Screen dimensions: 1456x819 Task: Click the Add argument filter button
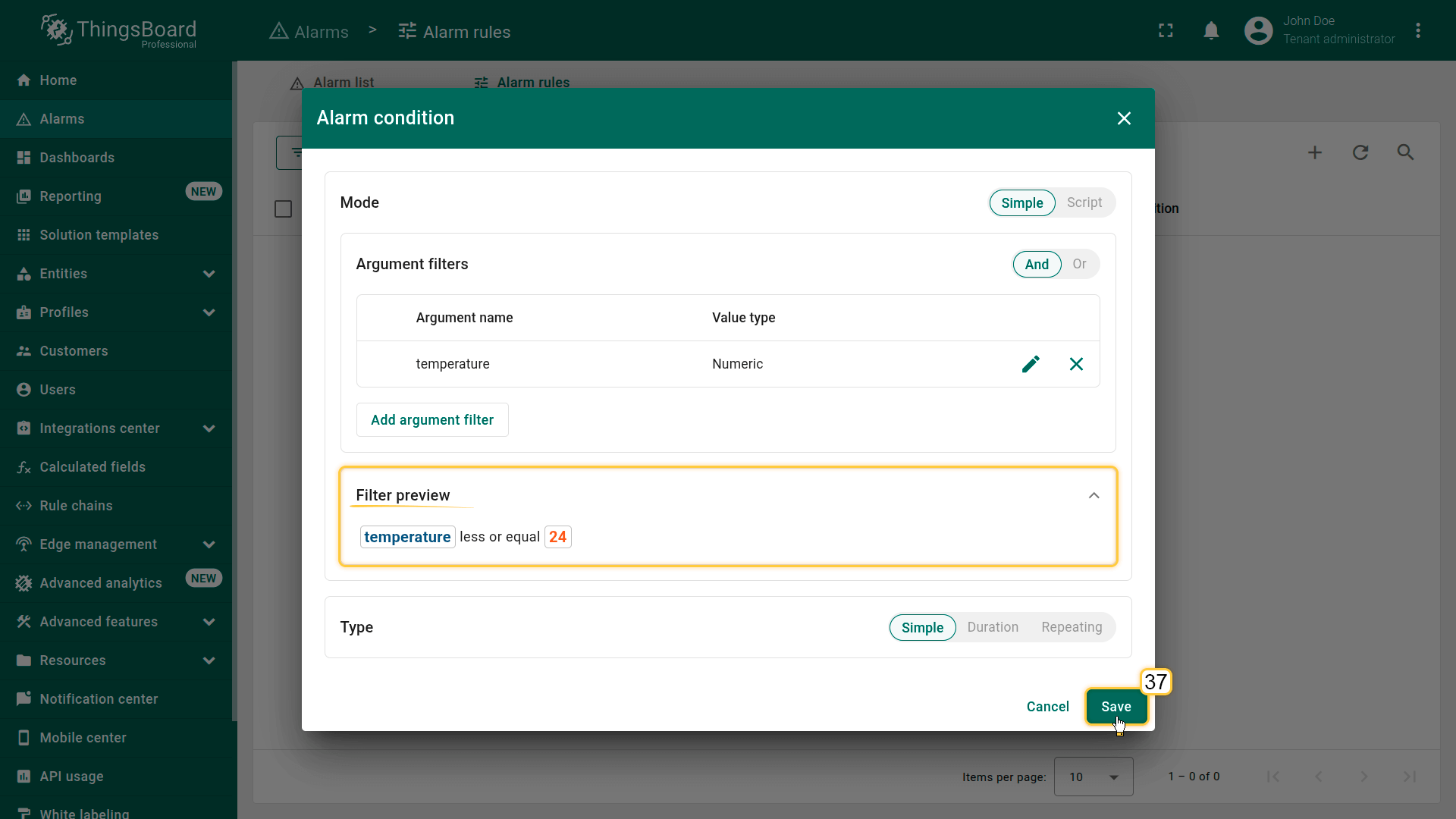click(x=432, y=420)
